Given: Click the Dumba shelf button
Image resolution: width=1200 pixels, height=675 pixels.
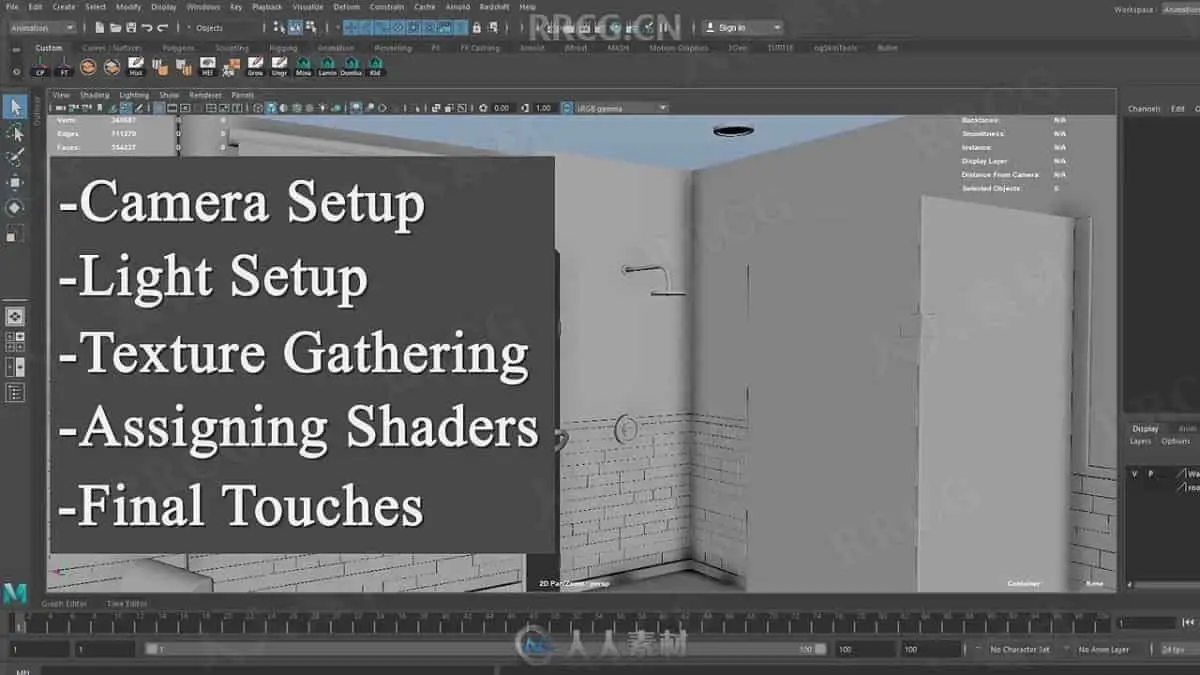Looking at the screenshot, I should click(351, 67).
